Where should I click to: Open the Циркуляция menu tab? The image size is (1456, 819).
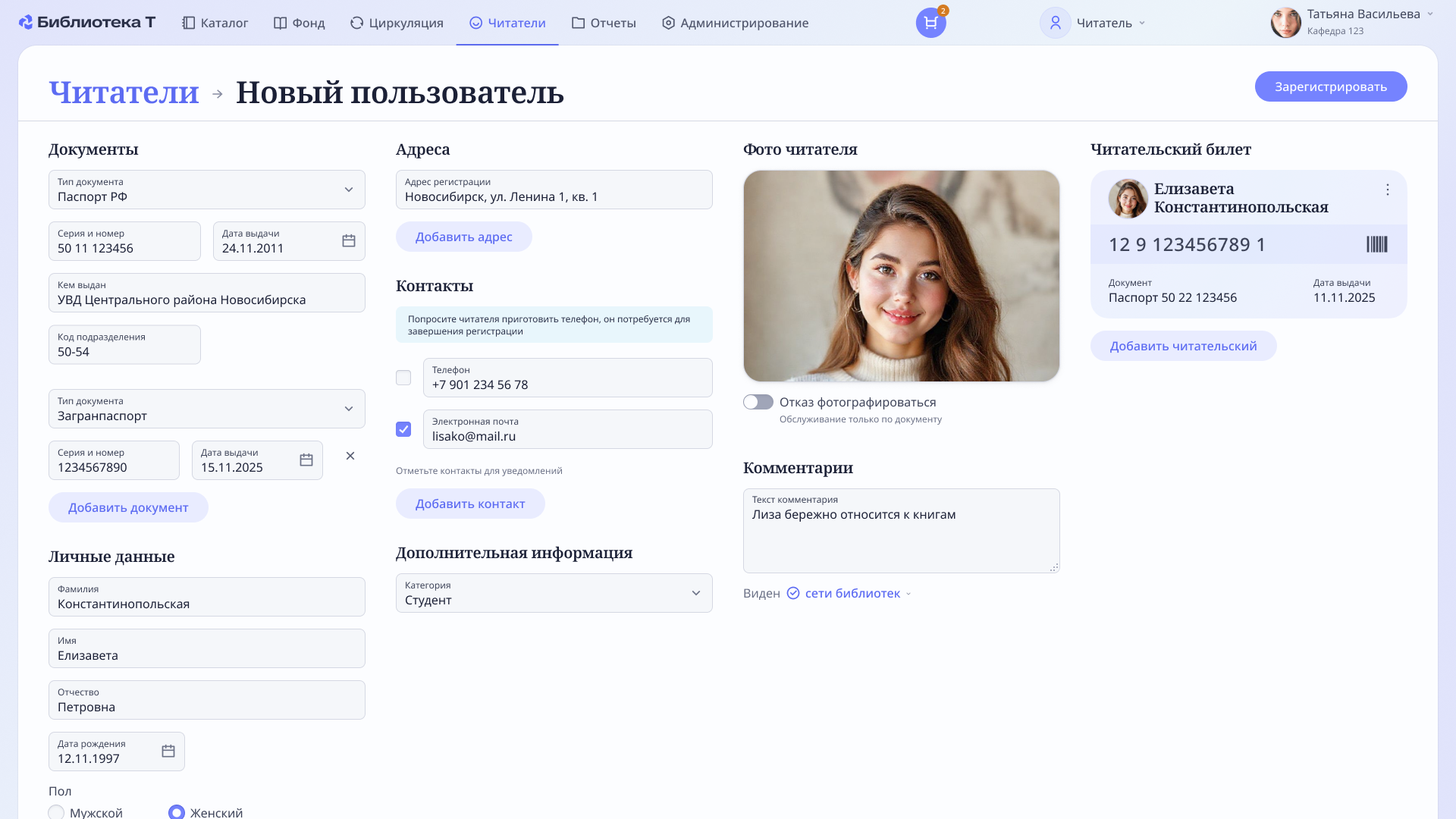tap(397, 23)
